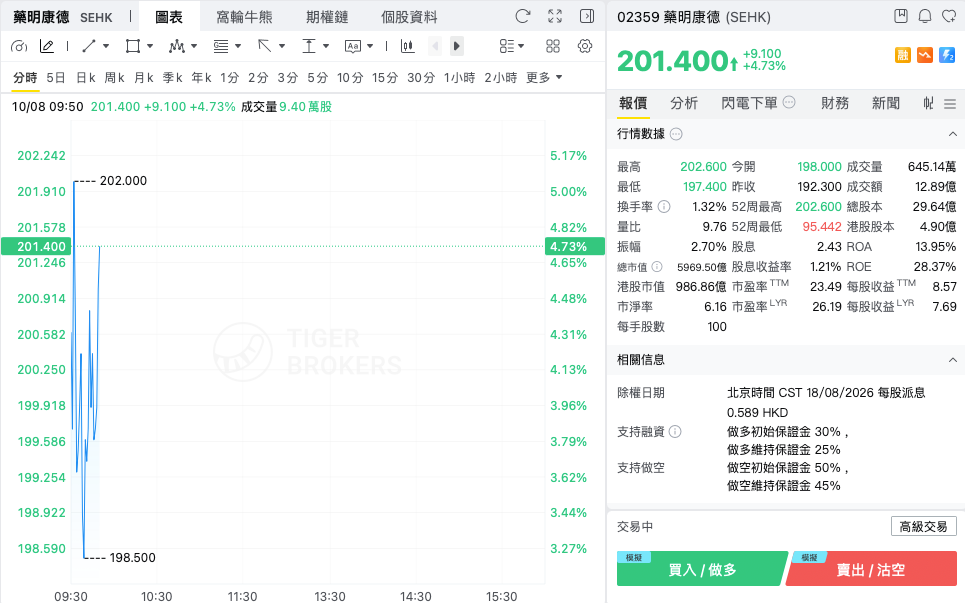The width and height of the screenshot is (965, 603).
Task: Click the previous step left arrow
Action: tap(435, 46)
